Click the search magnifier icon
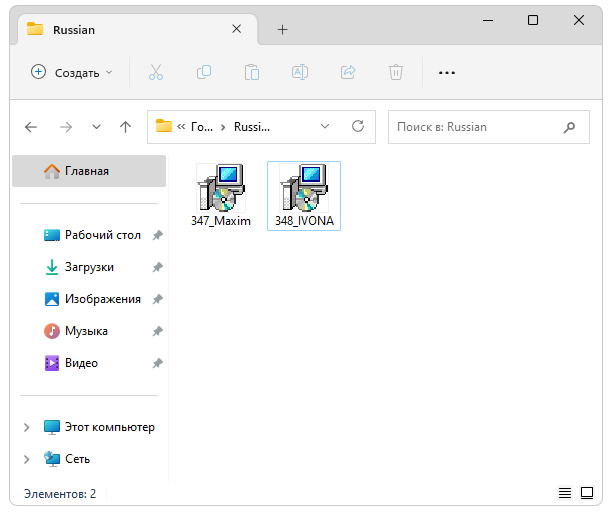Image resolution: width=608 pixels, height=513 pixels. 569,127
